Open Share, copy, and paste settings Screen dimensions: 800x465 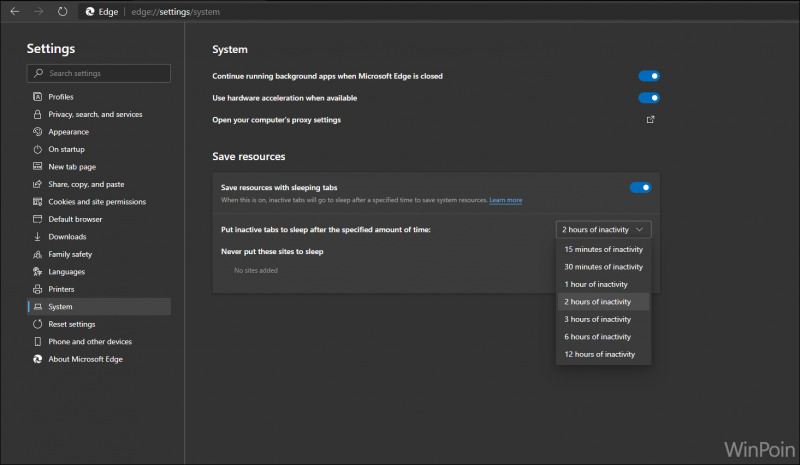click(x=99, y=184)
